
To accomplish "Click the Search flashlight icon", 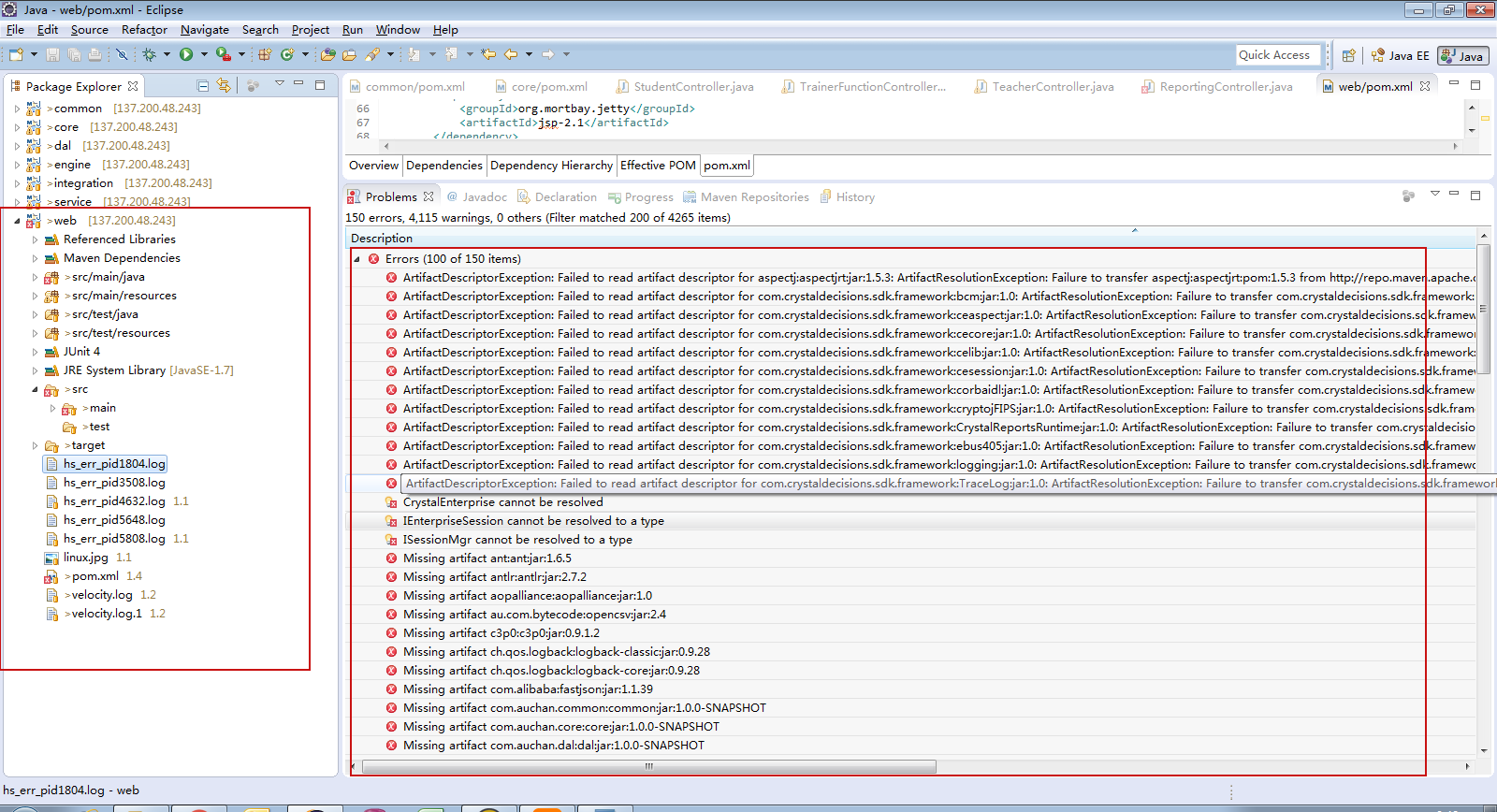I will 371,55.
